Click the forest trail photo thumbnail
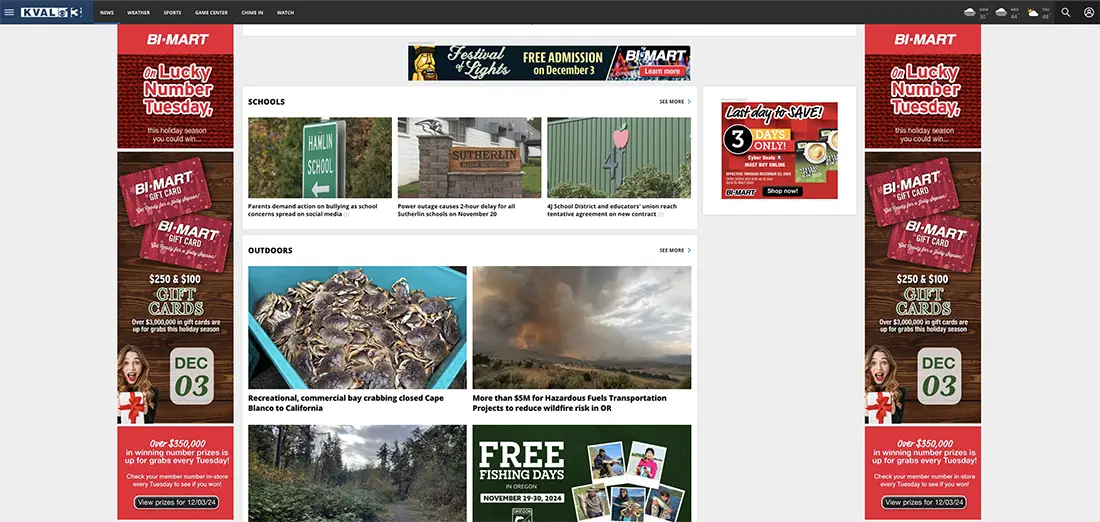This screenshot has width=1100, height=522. [x=357, y=474]
